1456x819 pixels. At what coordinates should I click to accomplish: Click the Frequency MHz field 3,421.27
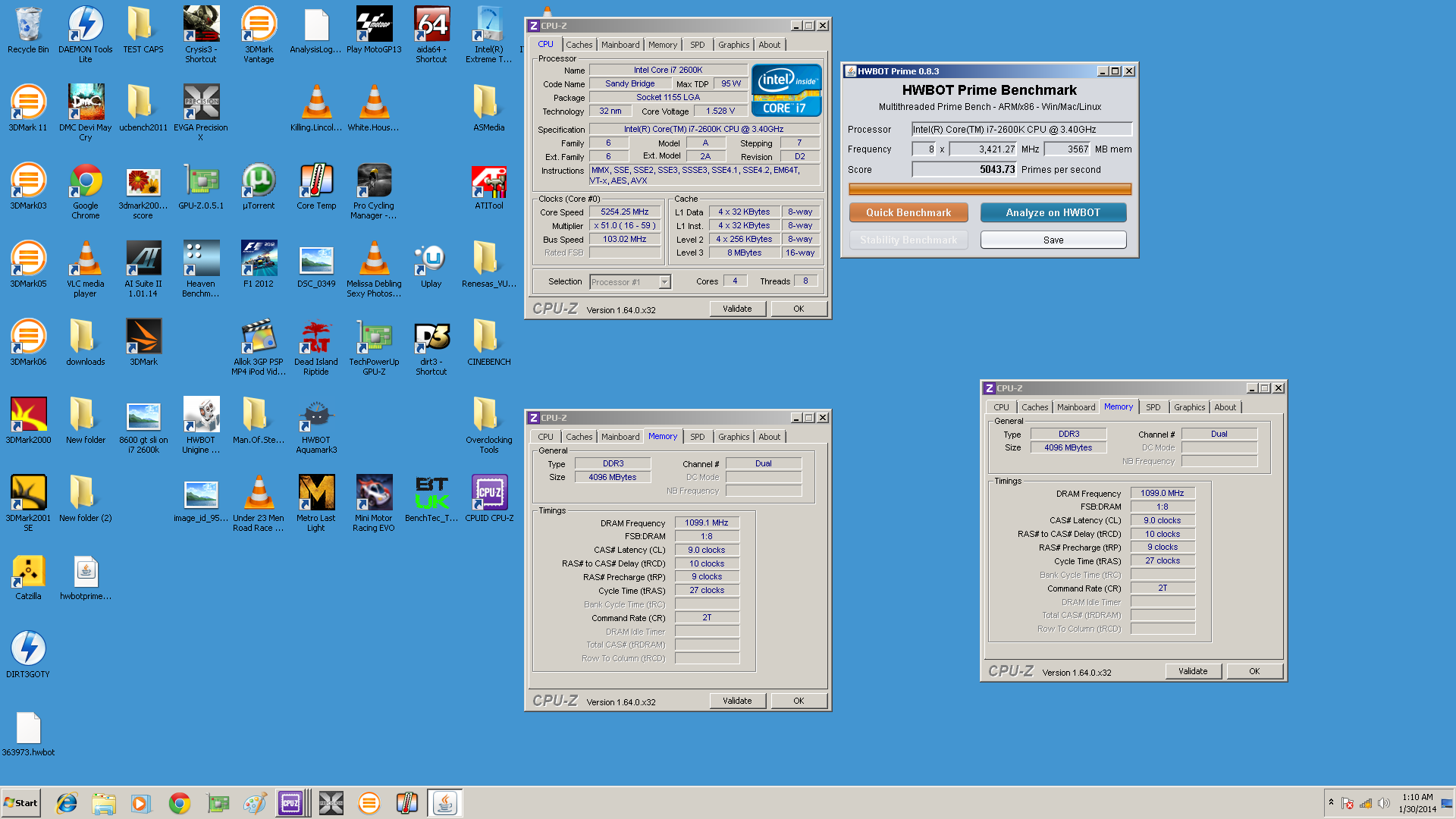pyautogui.click(x=983, y=149)
